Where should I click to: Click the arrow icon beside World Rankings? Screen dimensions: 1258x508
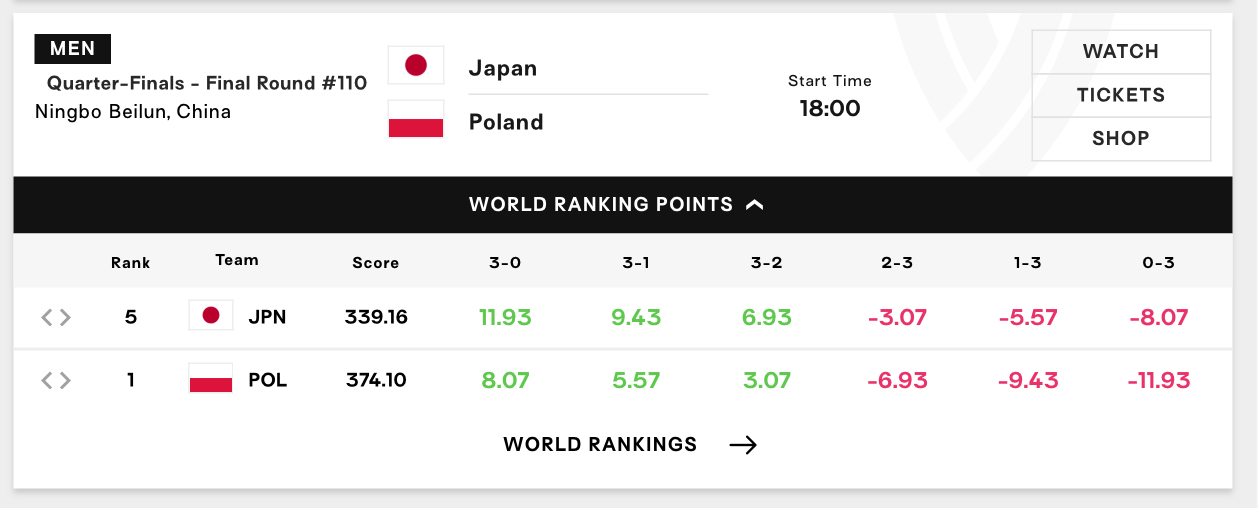(743, 445)
